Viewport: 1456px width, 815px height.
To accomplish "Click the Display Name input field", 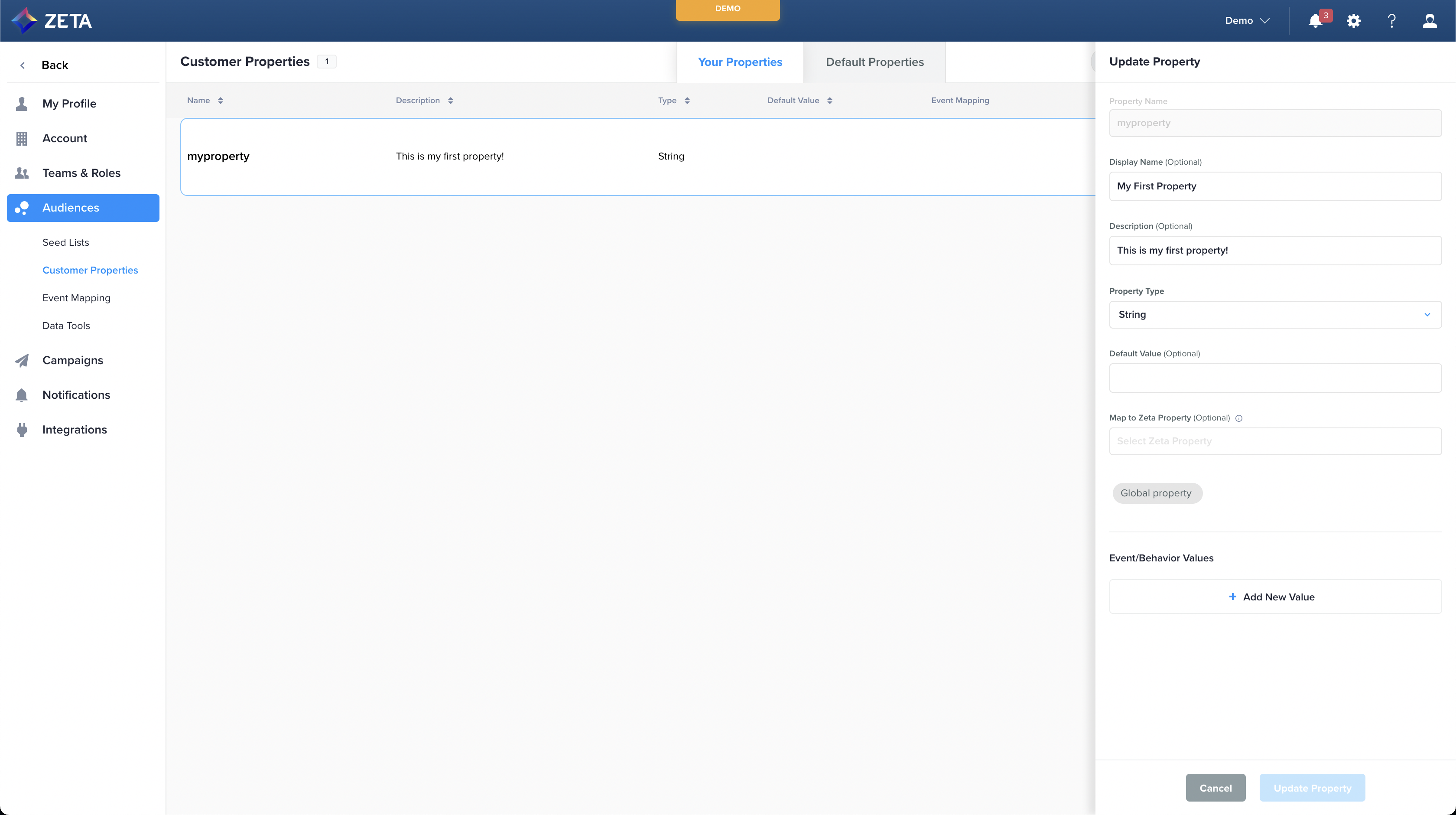I will coord(1274,186).
